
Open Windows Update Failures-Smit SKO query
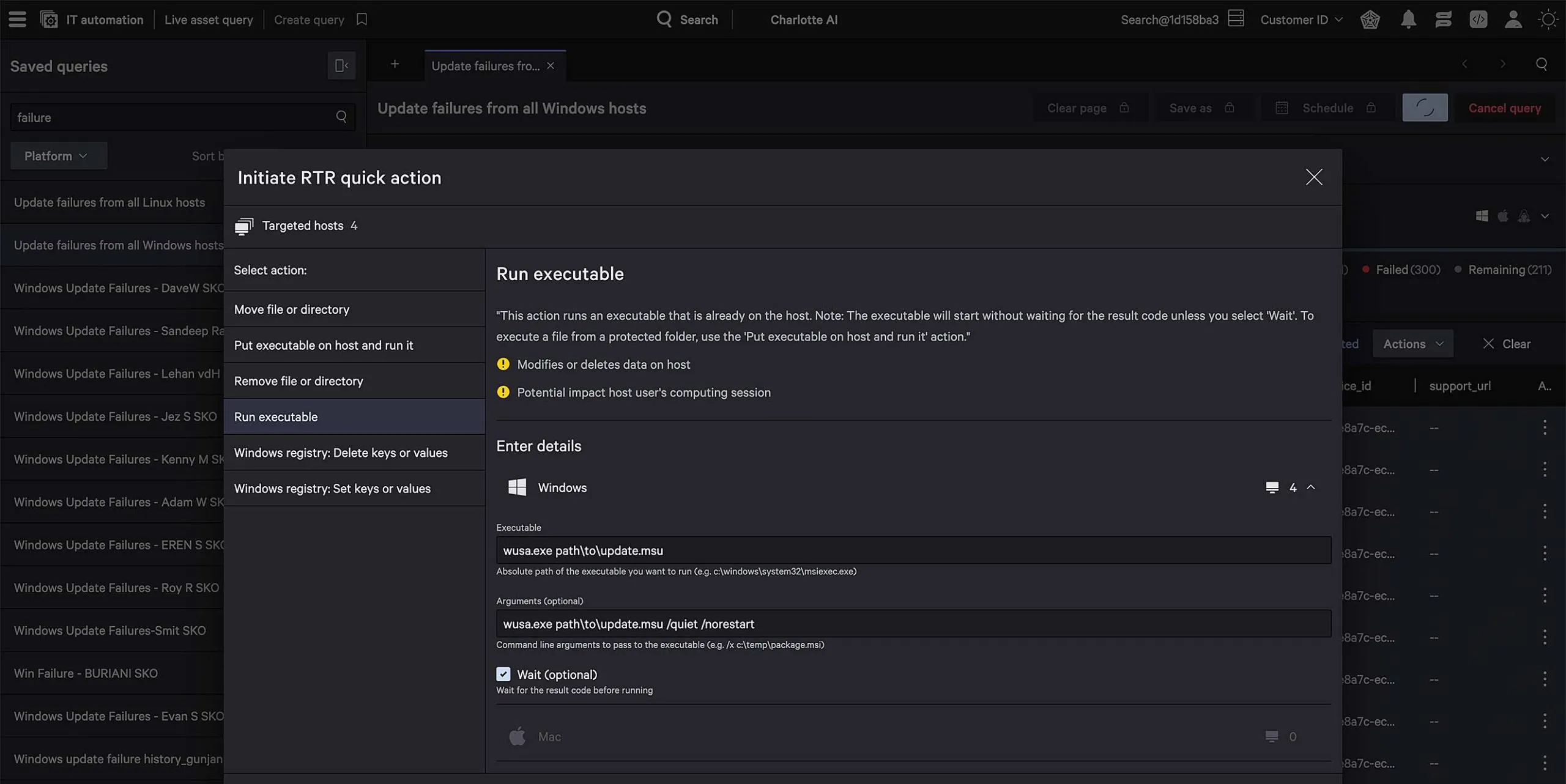click(109, 630)
